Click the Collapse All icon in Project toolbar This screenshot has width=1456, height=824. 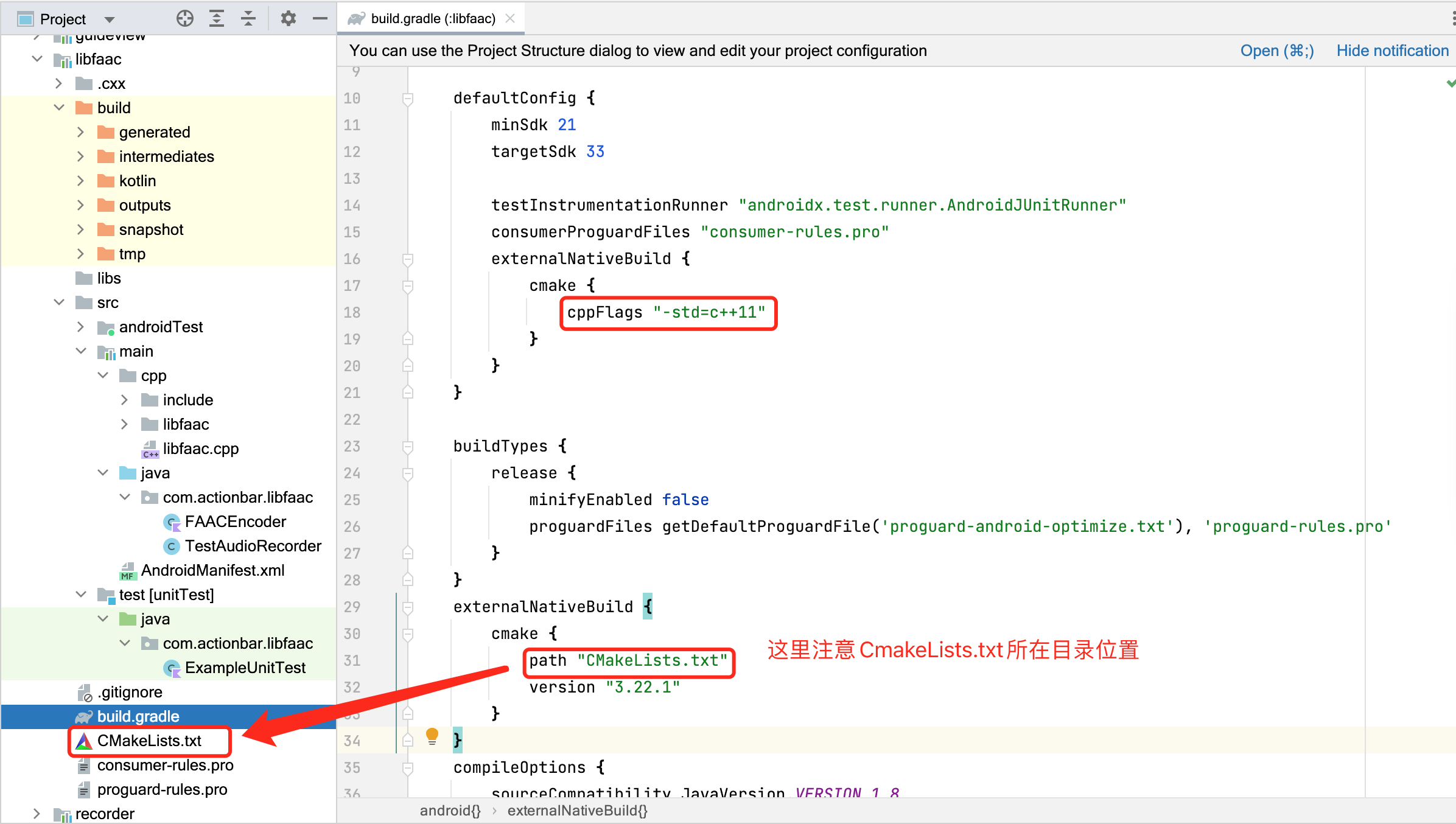coord(248,18)
